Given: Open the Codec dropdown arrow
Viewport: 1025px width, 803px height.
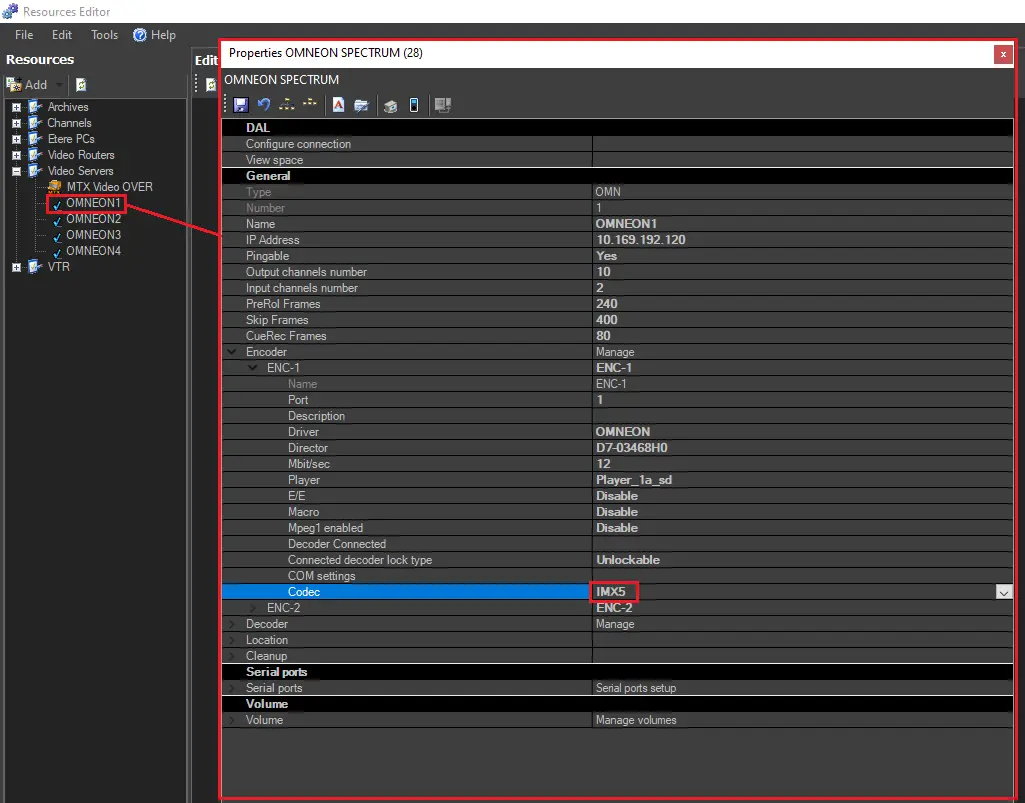Looking at the screenshot, I should click(1003, 592).
